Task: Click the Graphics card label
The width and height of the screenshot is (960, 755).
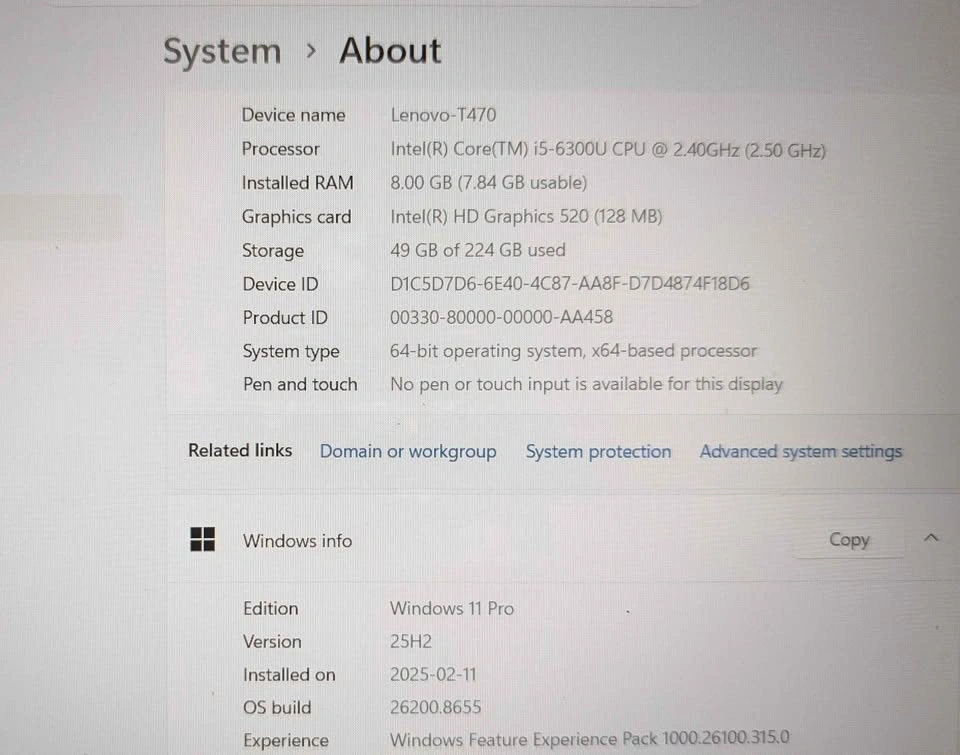Action: point(296,217)
